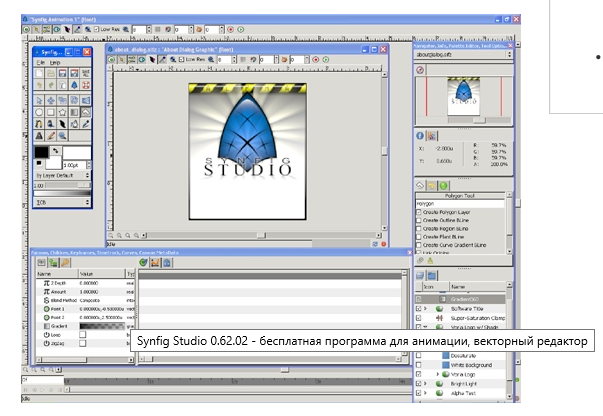Select the Star tool
This screenshot has height=416, width=603.
point(62,112)
